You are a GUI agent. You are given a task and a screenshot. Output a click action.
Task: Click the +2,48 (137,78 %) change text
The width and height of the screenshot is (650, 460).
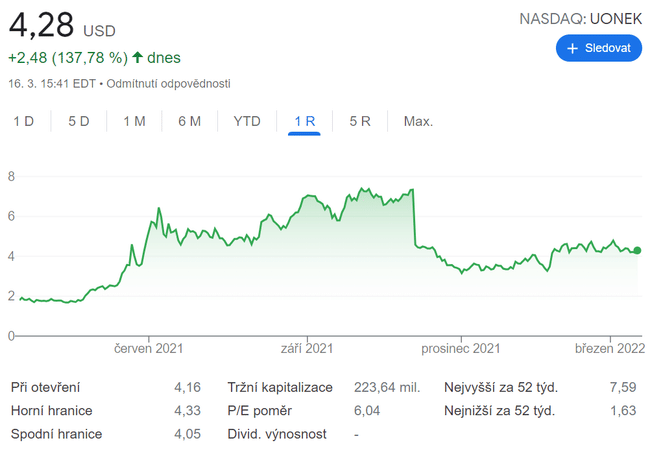point(67,58)
